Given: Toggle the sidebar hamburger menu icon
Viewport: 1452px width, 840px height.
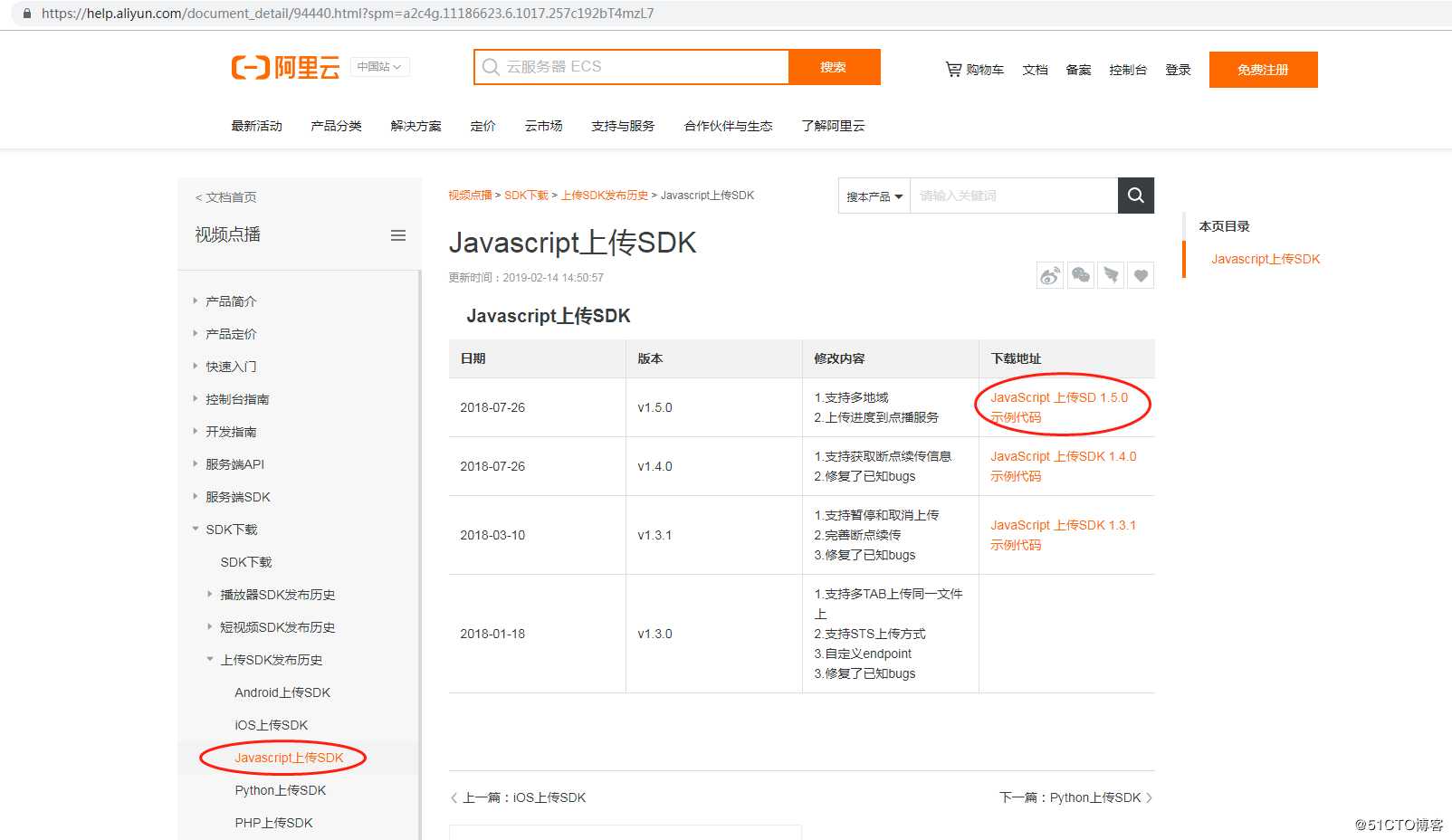Looking at the screenshot, I should point(398,235).
